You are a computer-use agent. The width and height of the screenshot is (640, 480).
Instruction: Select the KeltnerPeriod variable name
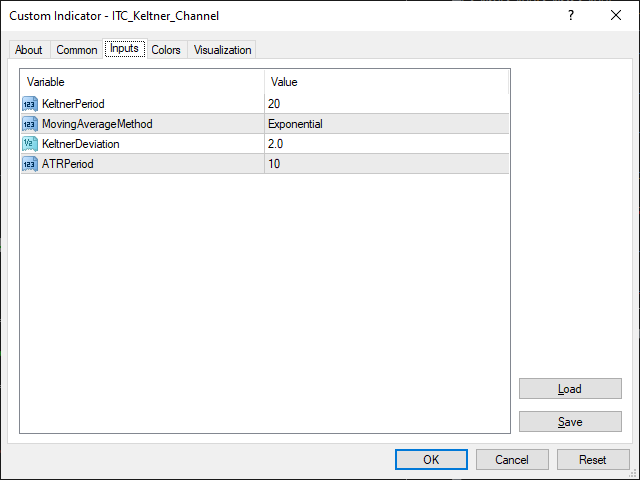[73, 104]
